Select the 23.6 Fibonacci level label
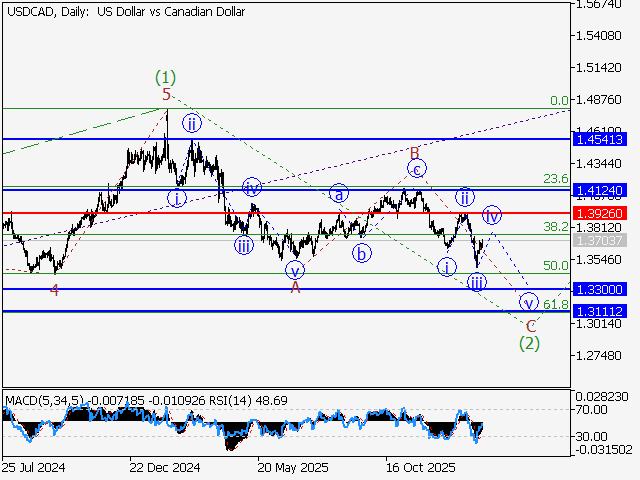Screen dimensions: 640x480 pos(556,178)
